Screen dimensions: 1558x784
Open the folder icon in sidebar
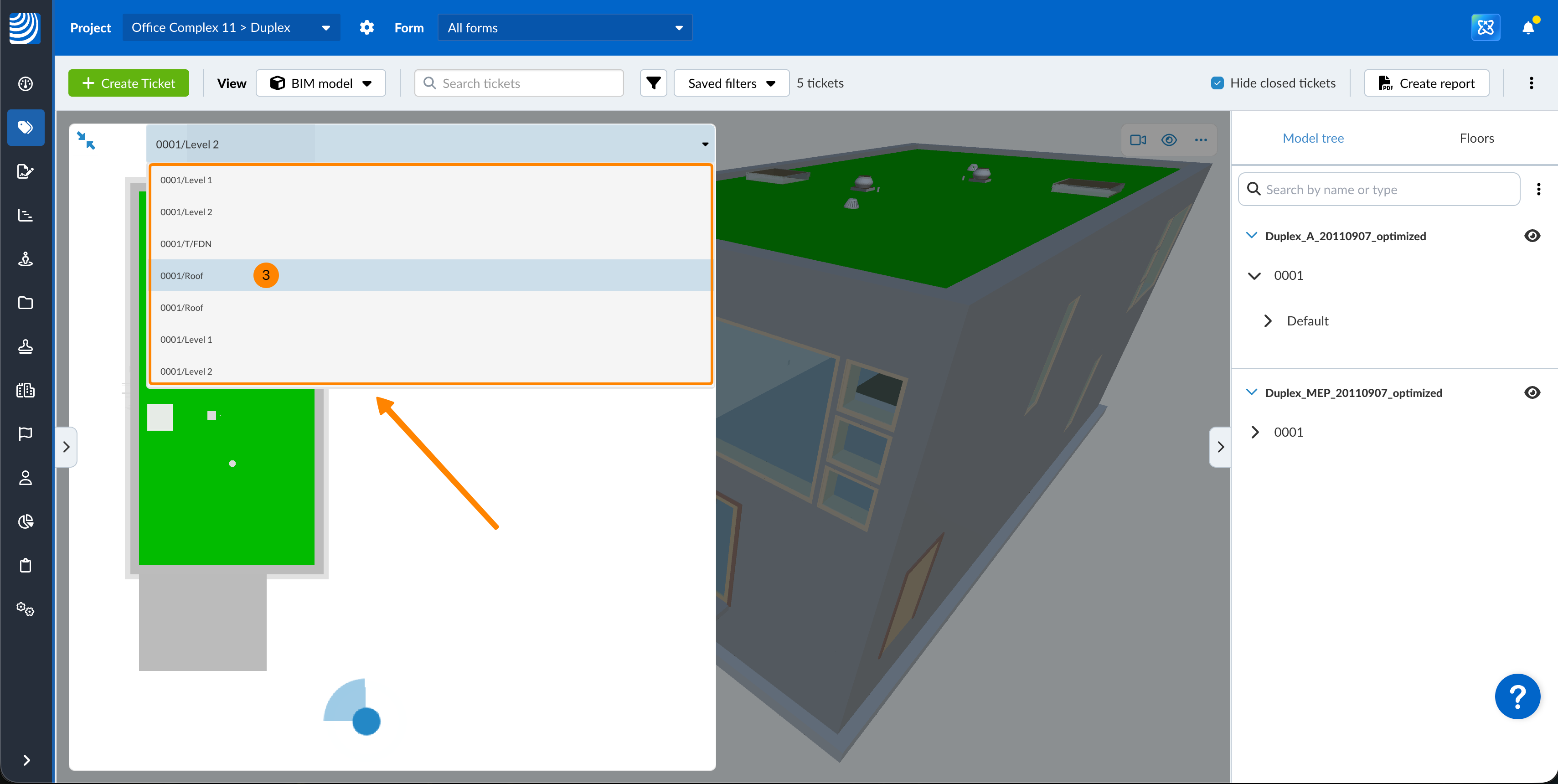(26, 303)
